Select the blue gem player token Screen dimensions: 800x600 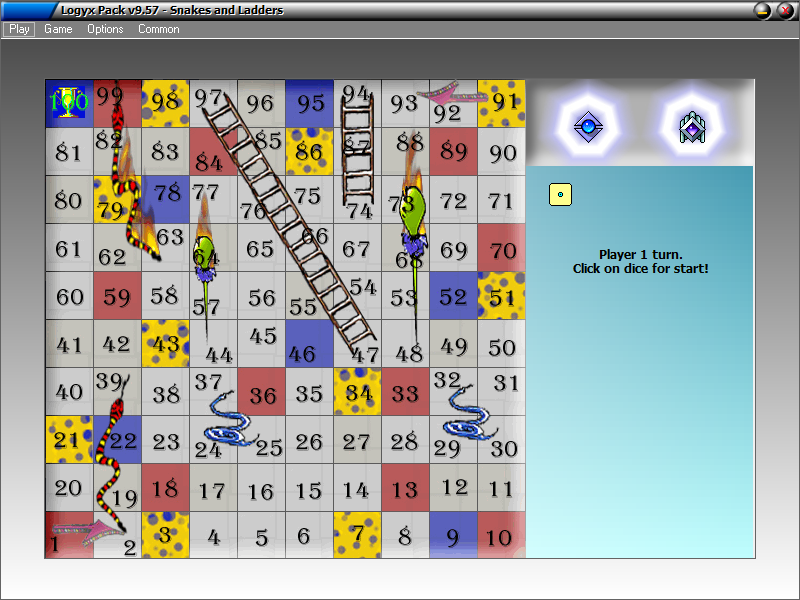point(588,126)
